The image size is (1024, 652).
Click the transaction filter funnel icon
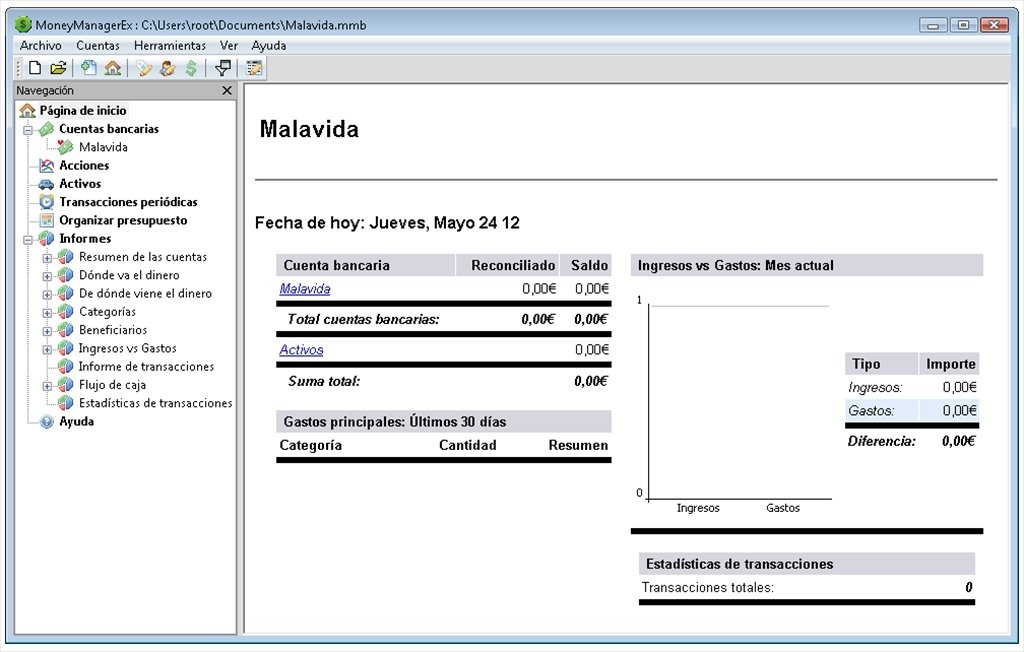[x=223, y=68]
